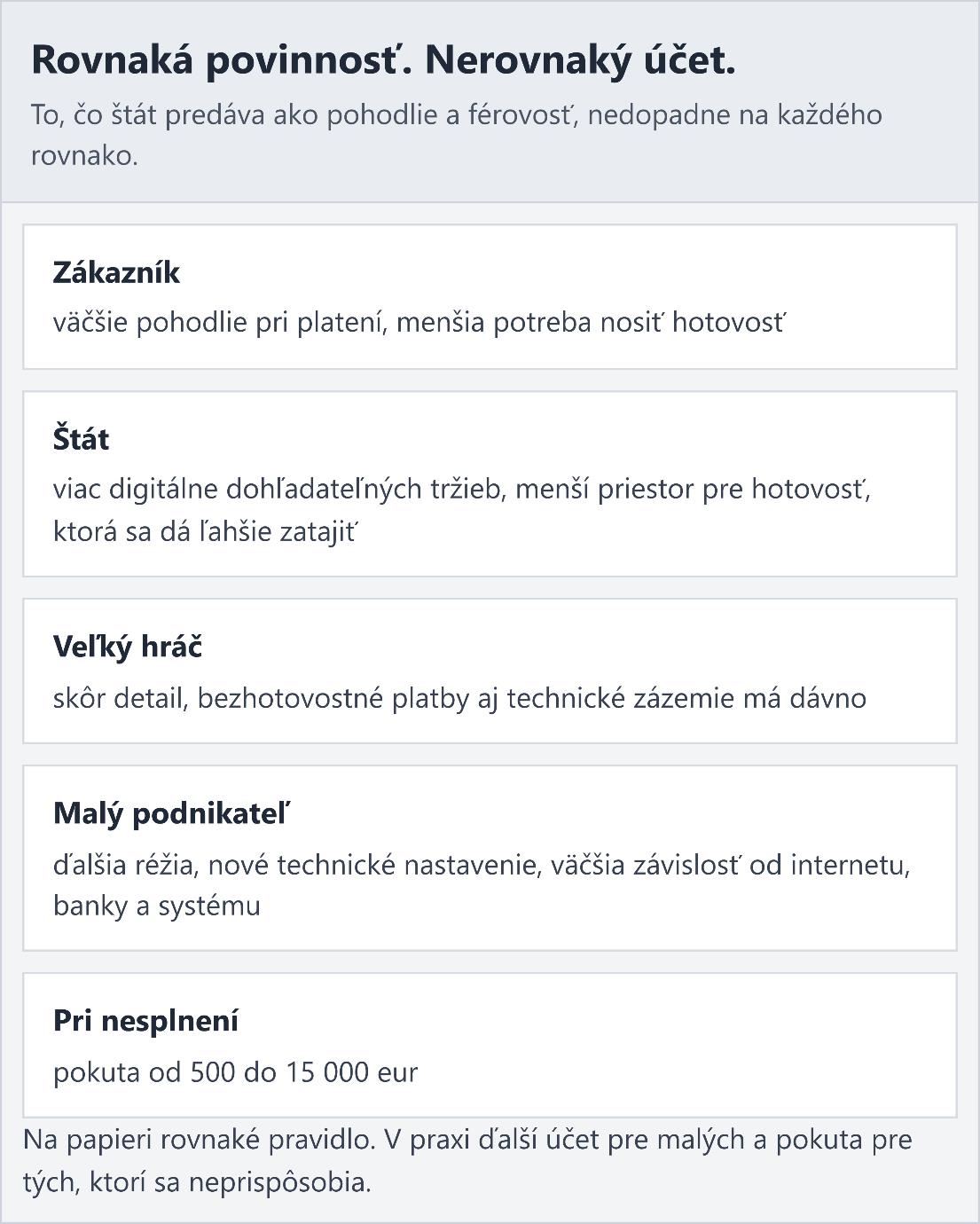The width and height of the screenshot is (980, 1224).
Task: Click the headline 'Rovnaká povinnosť. Nerovnaký účet.'
Action: 383,60
